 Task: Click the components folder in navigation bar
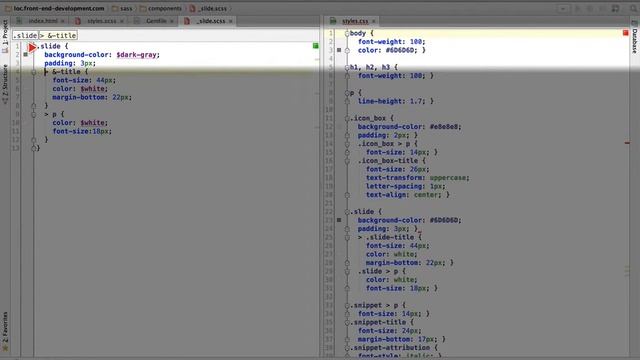pyautogui.click(x=160, y=8)
